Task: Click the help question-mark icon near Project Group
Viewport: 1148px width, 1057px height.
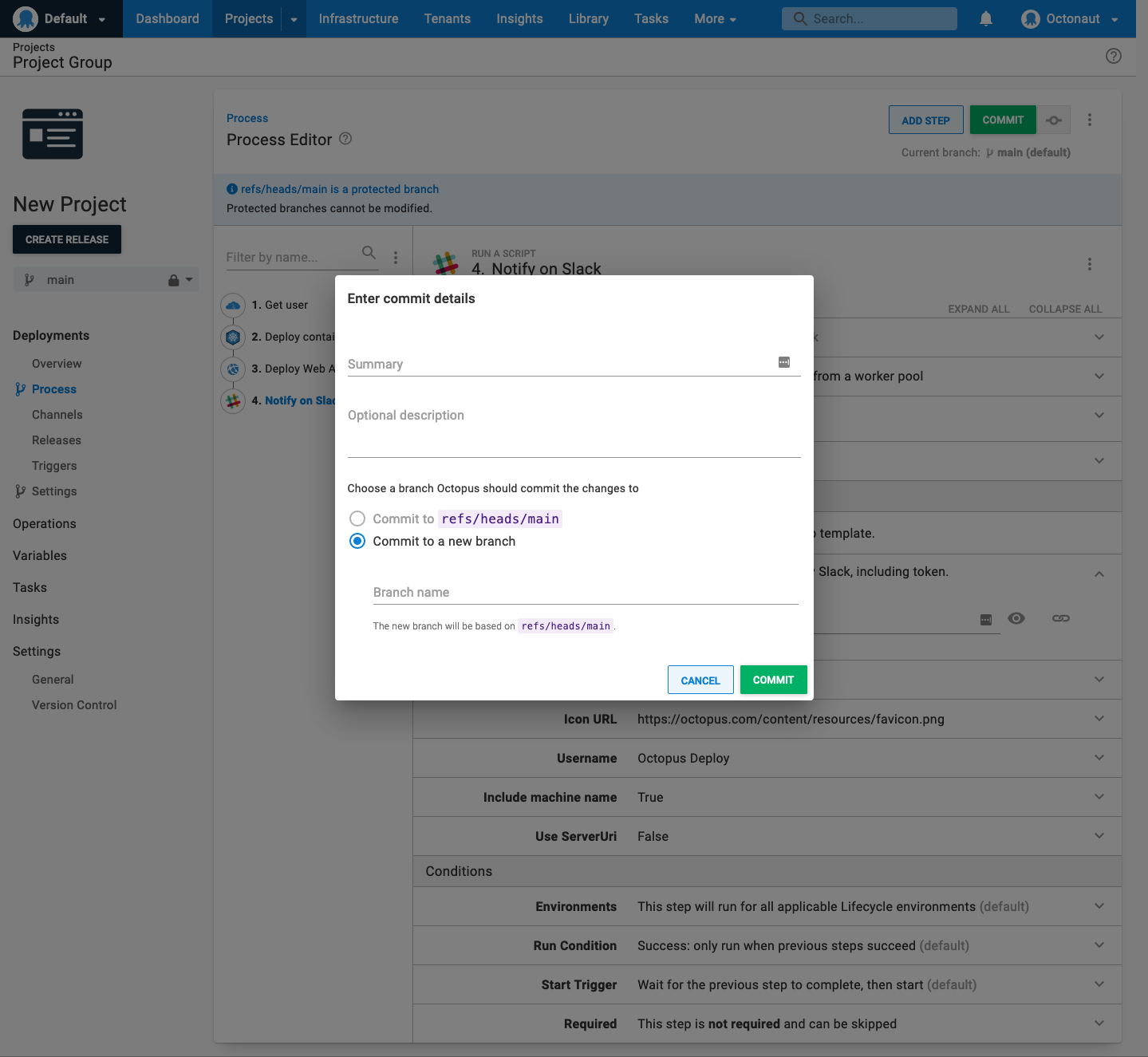Action: pyautogui.click(x=1114, y=56)
